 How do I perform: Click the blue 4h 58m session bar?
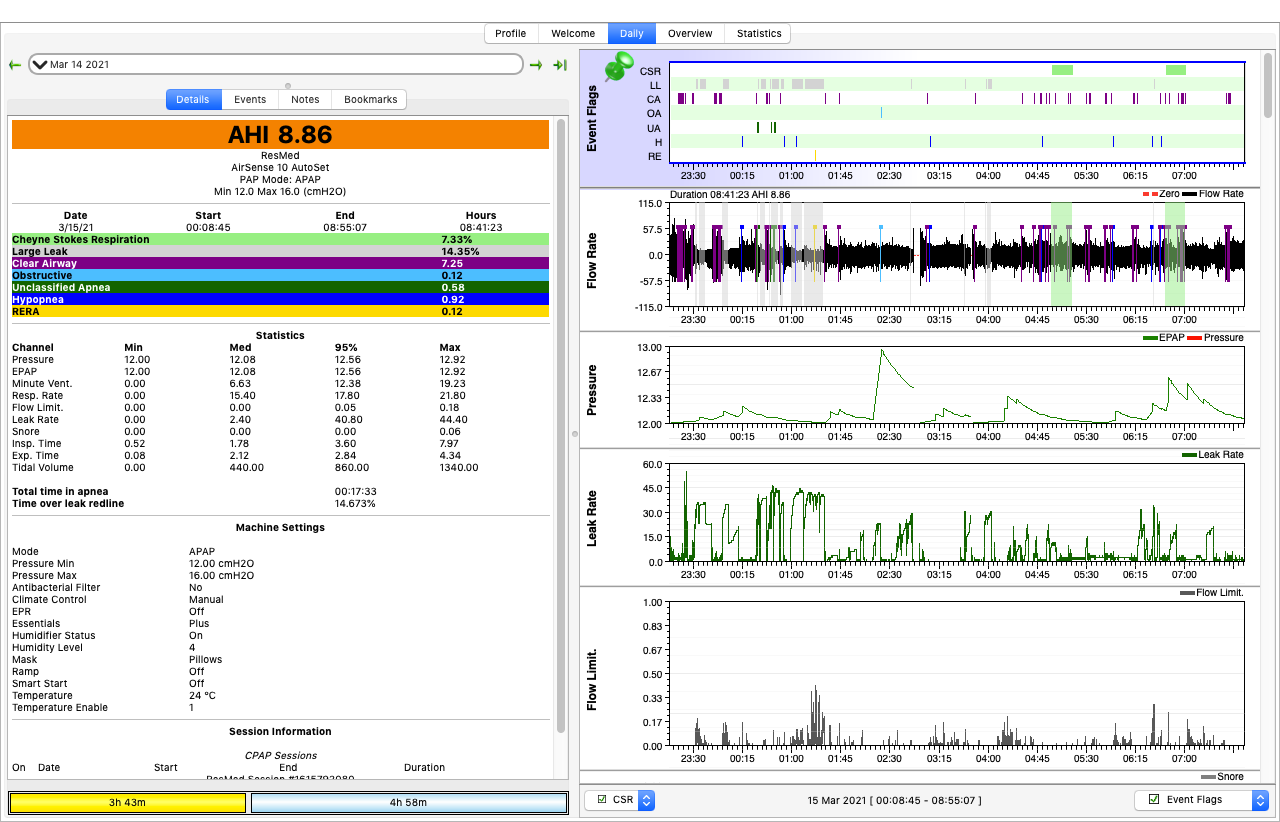pyautogui.click(x=408, y=802)
